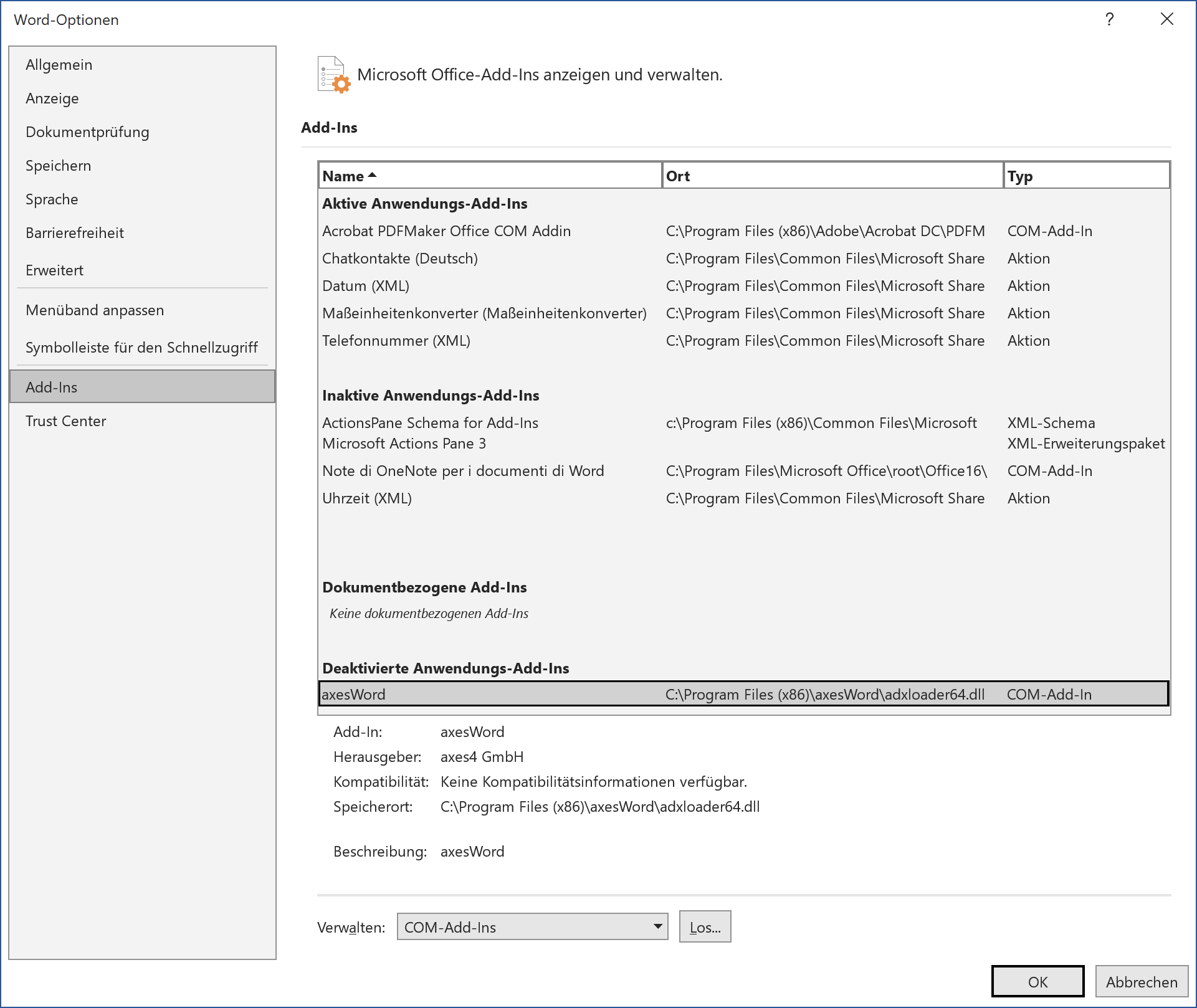Click the Help question mark icon
This screenshot has height=1008, width=1197.
[1109, 19]
